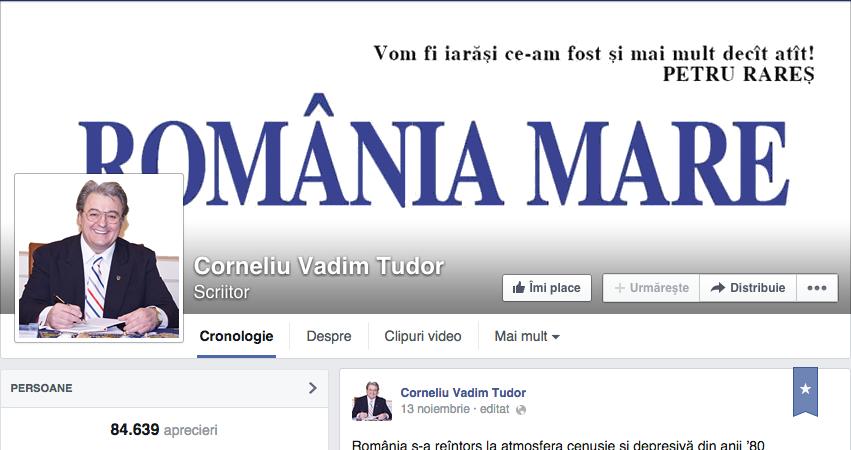Go to the Clipuri video tab

423,336
